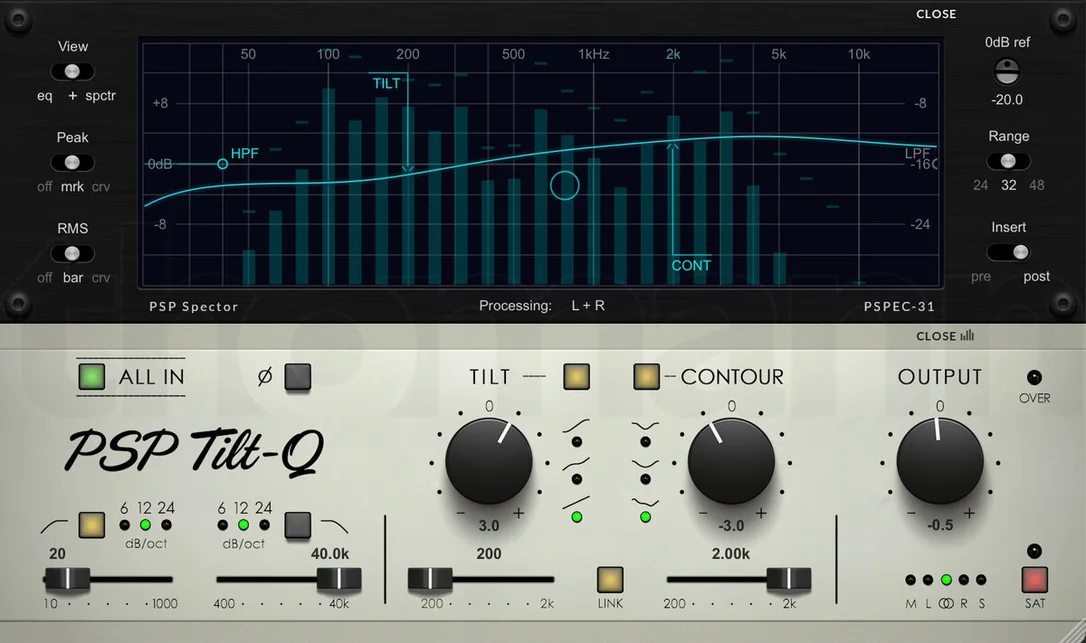Select low-pass 6 dB/oct slope LED
Image resolution: width=1086 pixels, height=643 pixels.
point(222,525)
